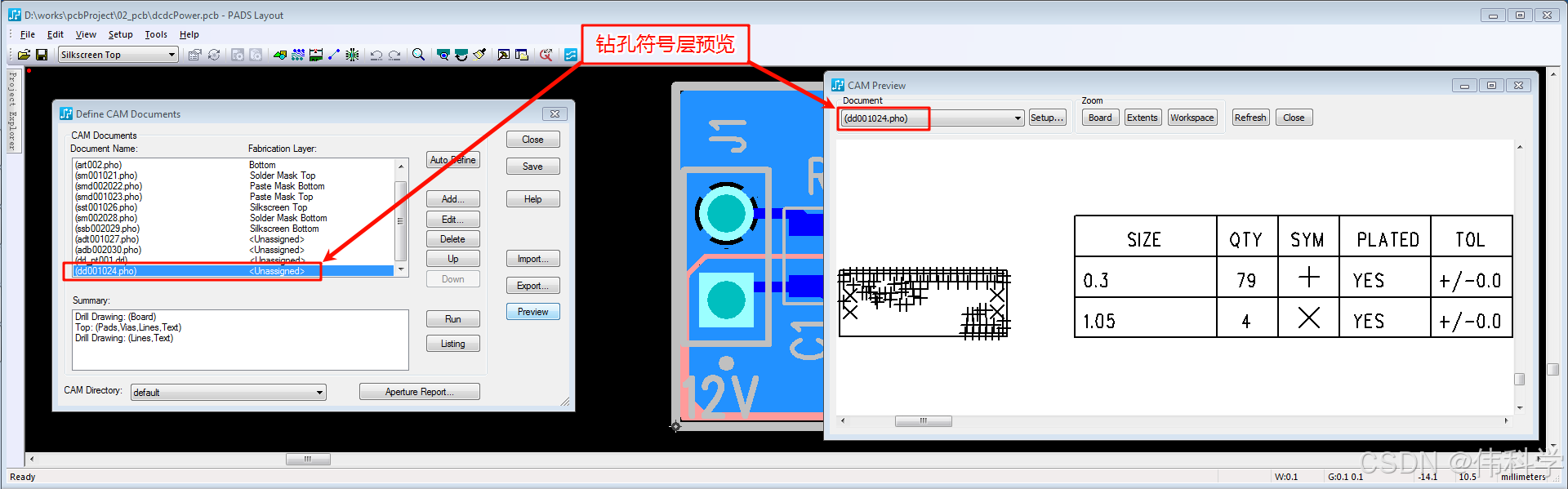Click the Edit... button
Screen dimensions: 1568x489
(x=453, y=220)
